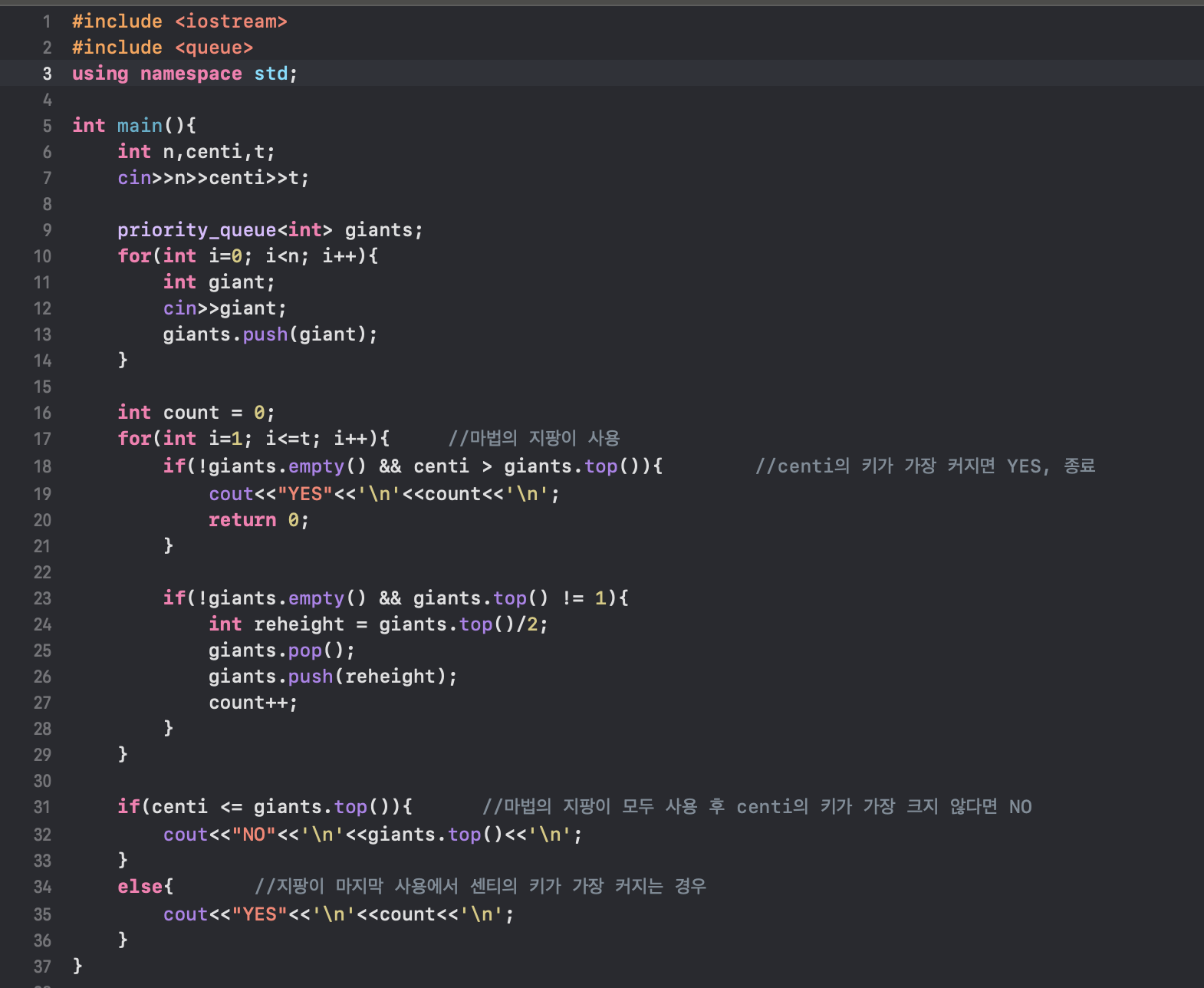Click 'if(centi <= giants.top()){' line
Screen dimensions: 1204x988
pos(265,807)
